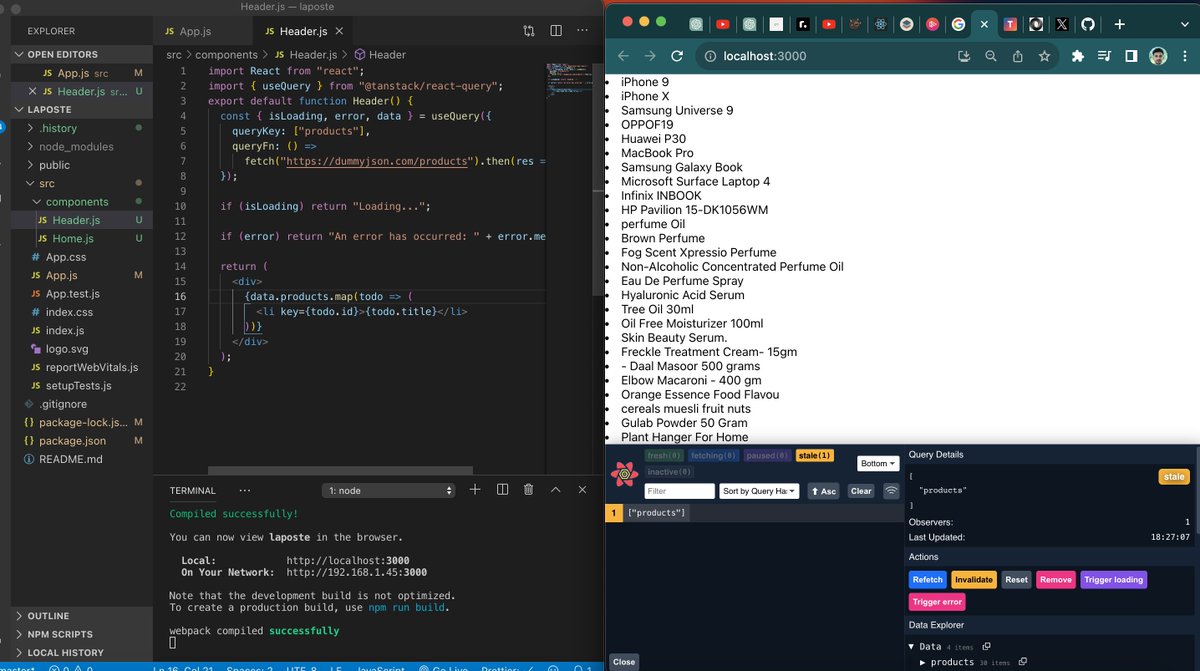
Task: Close Header.js in Open Editors list
Action: coord(30,91)
